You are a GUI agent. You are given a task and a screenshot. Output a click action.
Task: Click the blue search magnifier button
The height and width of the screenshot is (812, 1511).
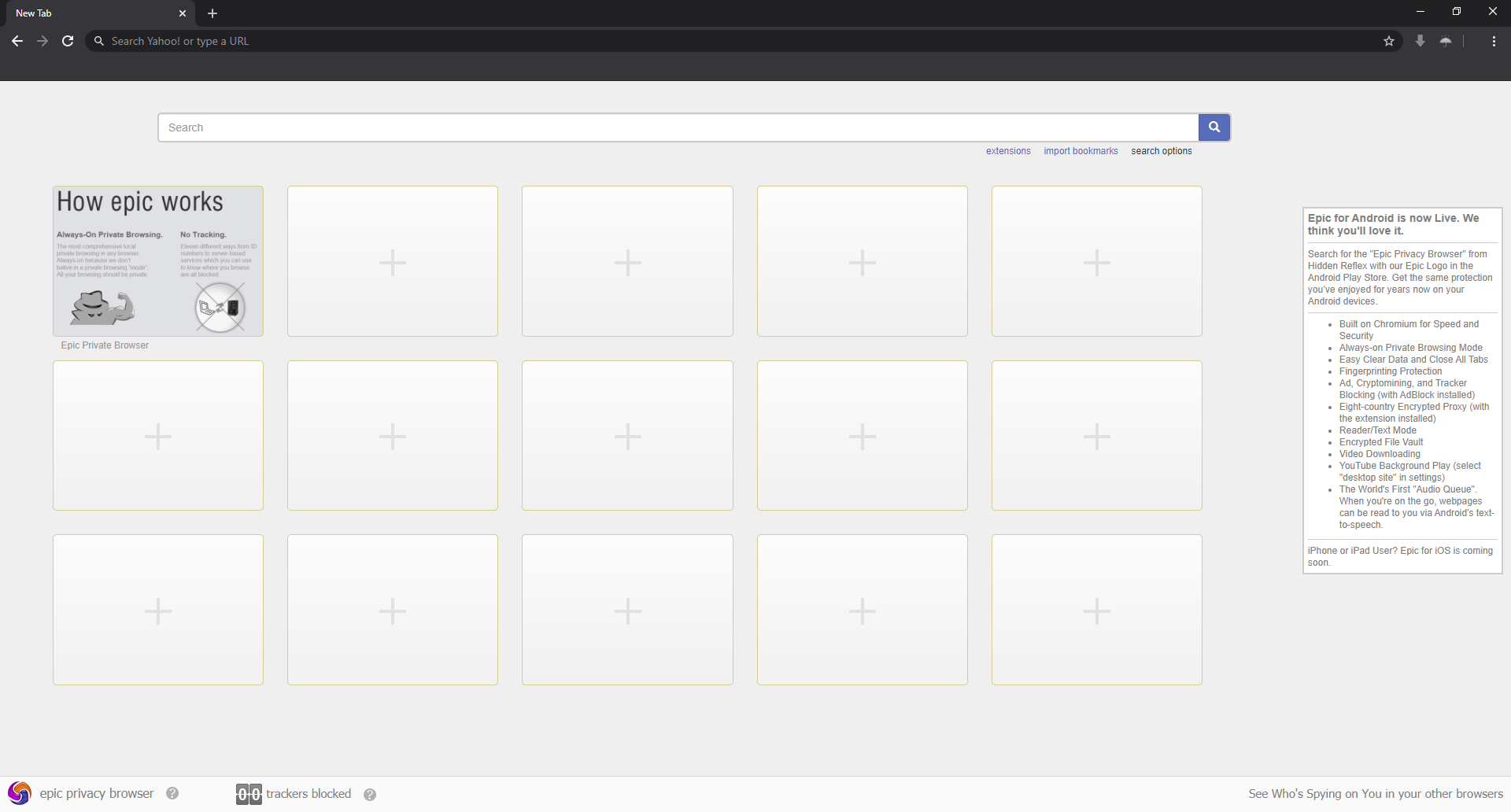1214,127
